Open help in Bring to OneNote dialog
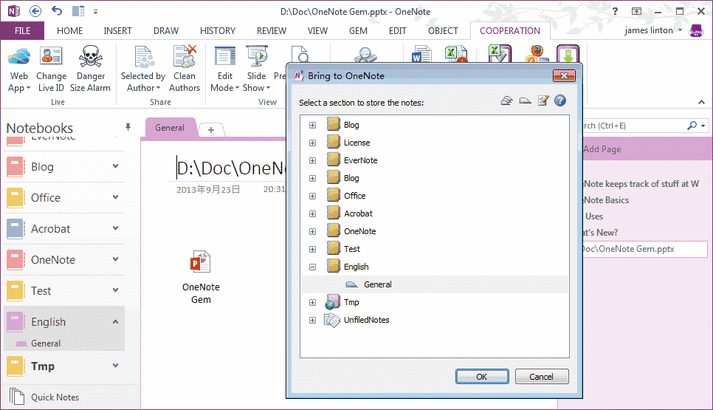Viewport: 713px width, 410px height. pyautogui.click(x=560, y=100)
